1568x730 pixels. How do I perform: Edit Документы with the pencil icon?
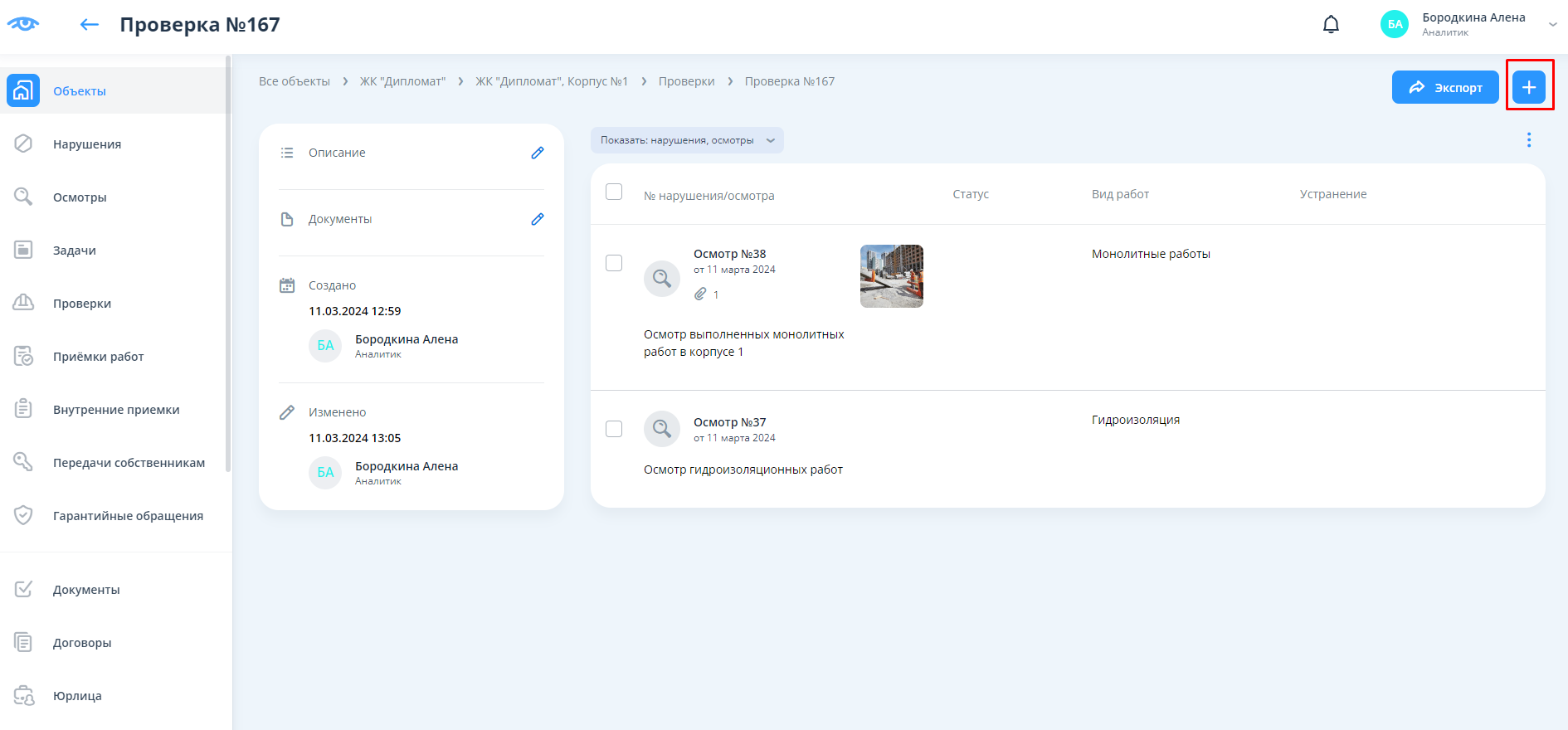point(538,219)
